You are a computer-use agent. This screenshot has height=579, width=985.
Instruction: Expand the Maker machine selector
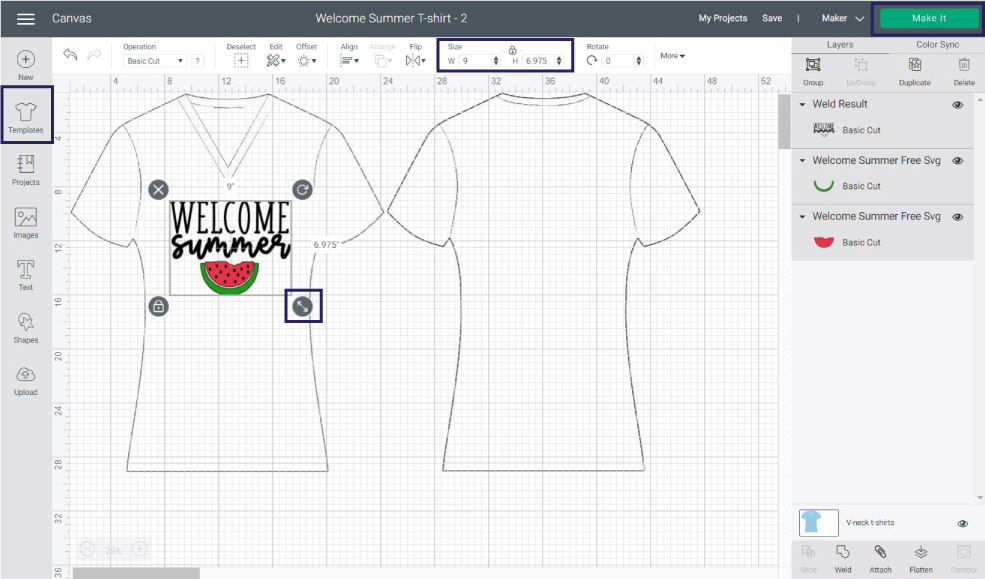tap(842, 18)
